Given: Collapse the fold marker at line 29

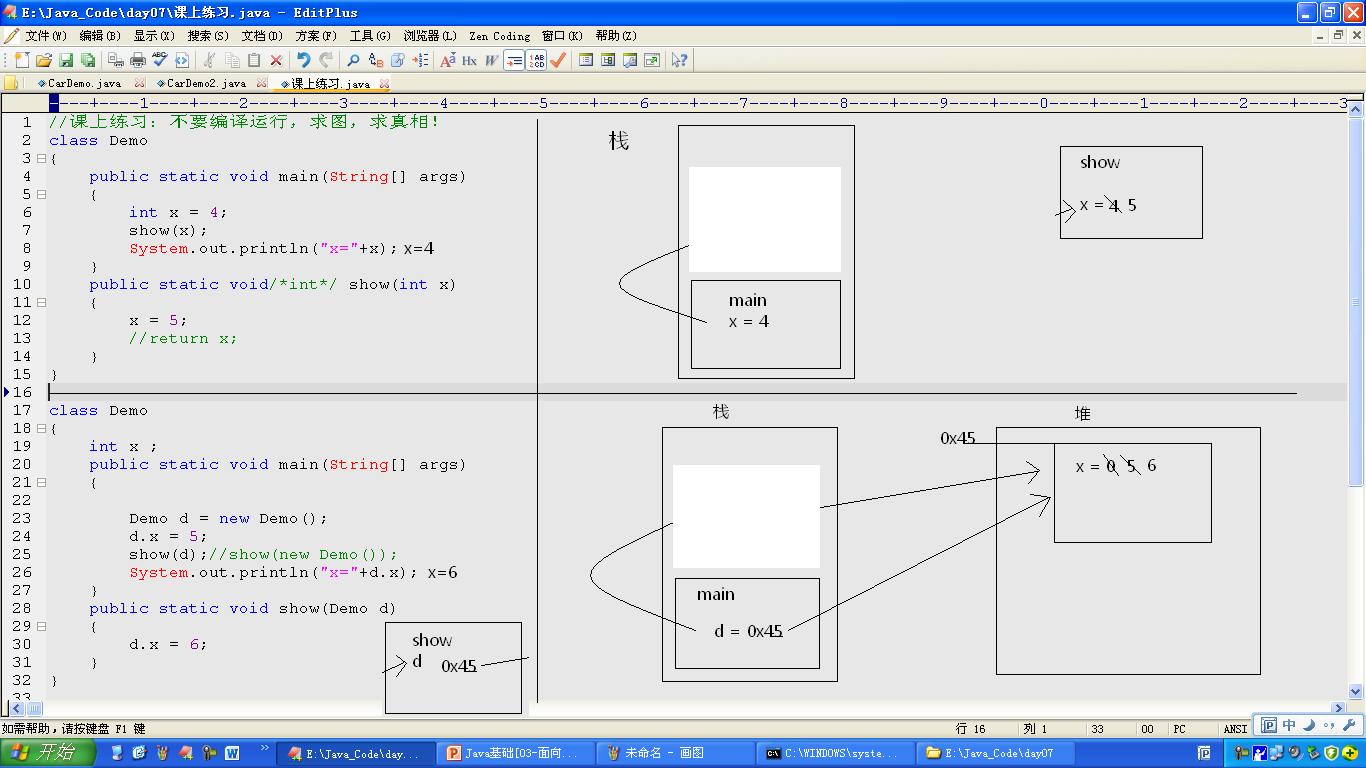Looking at the screenshot, I should coord(41,626).
